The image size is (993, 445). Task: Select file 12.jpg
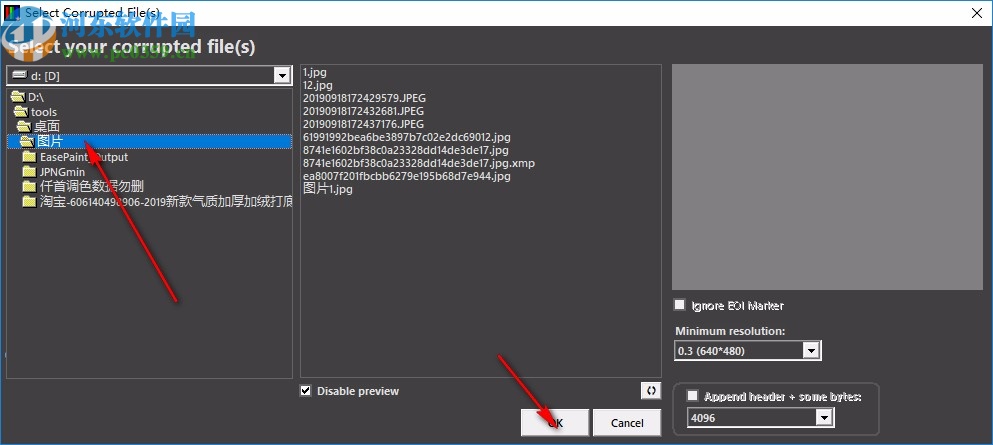(318, 85)
